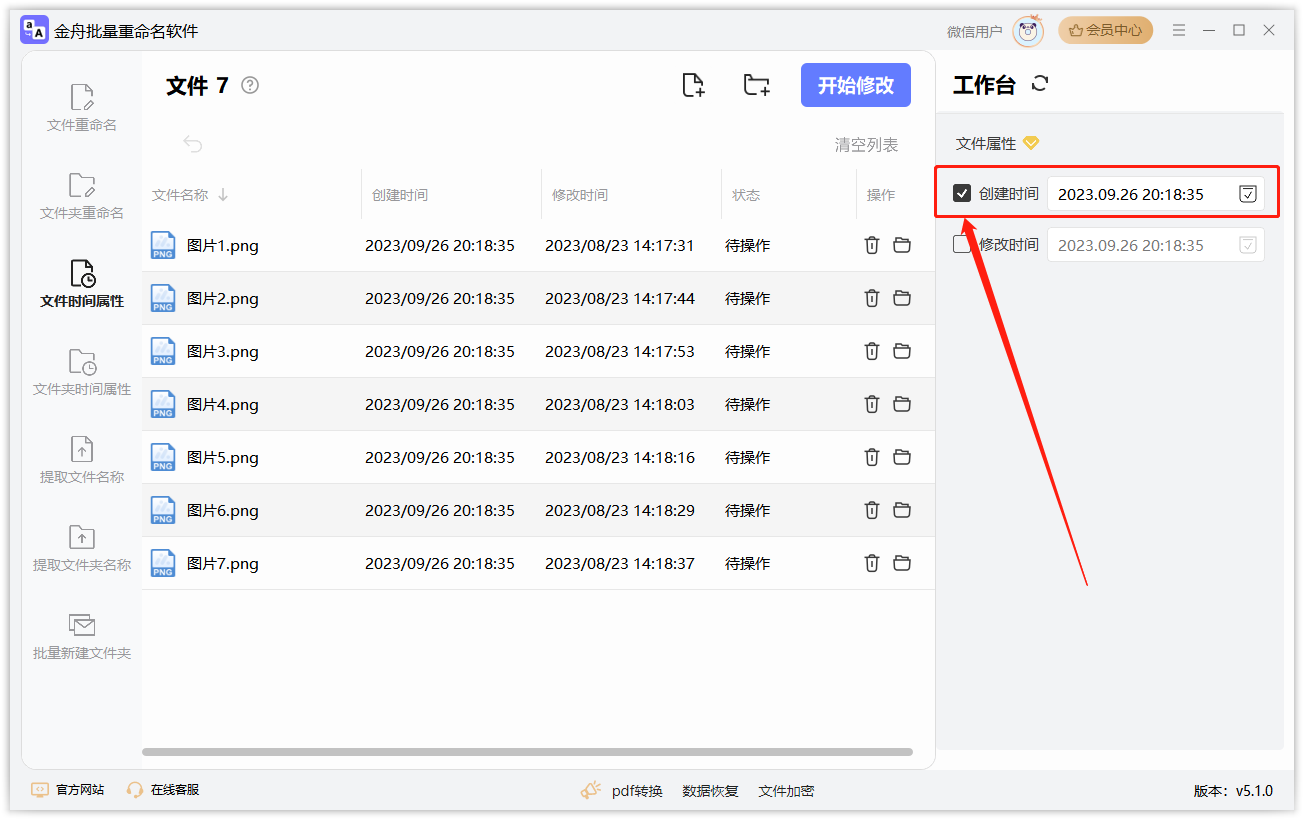Viewport: 1304px width, 820px height.
Task: Click the add folder icon
Action: click(x=756, y=85)
